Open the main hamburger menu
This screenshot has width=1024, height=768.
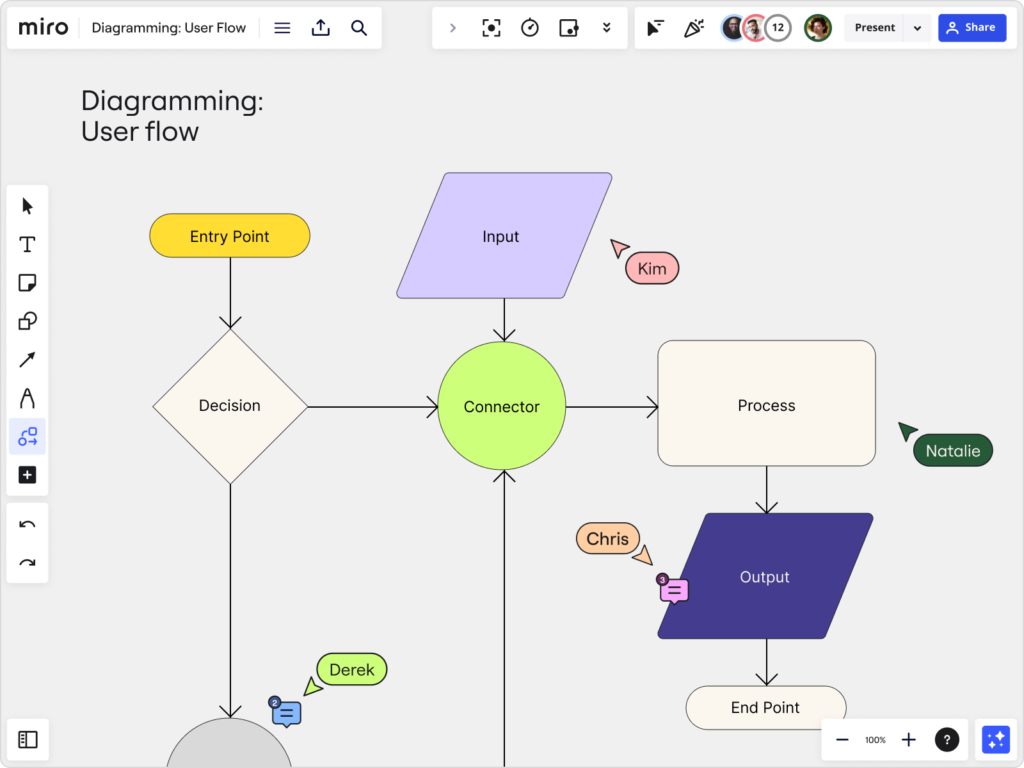(282, 27)
